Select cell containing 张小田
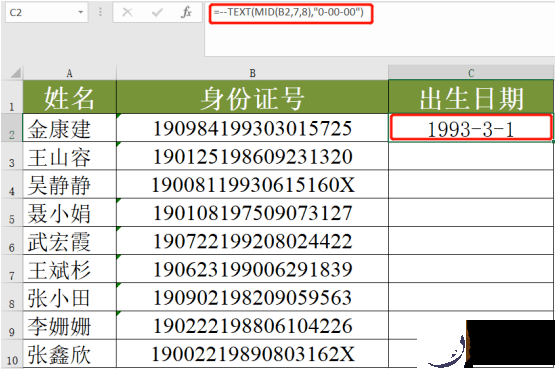This screenshot has width=556, height=373. 70,297
